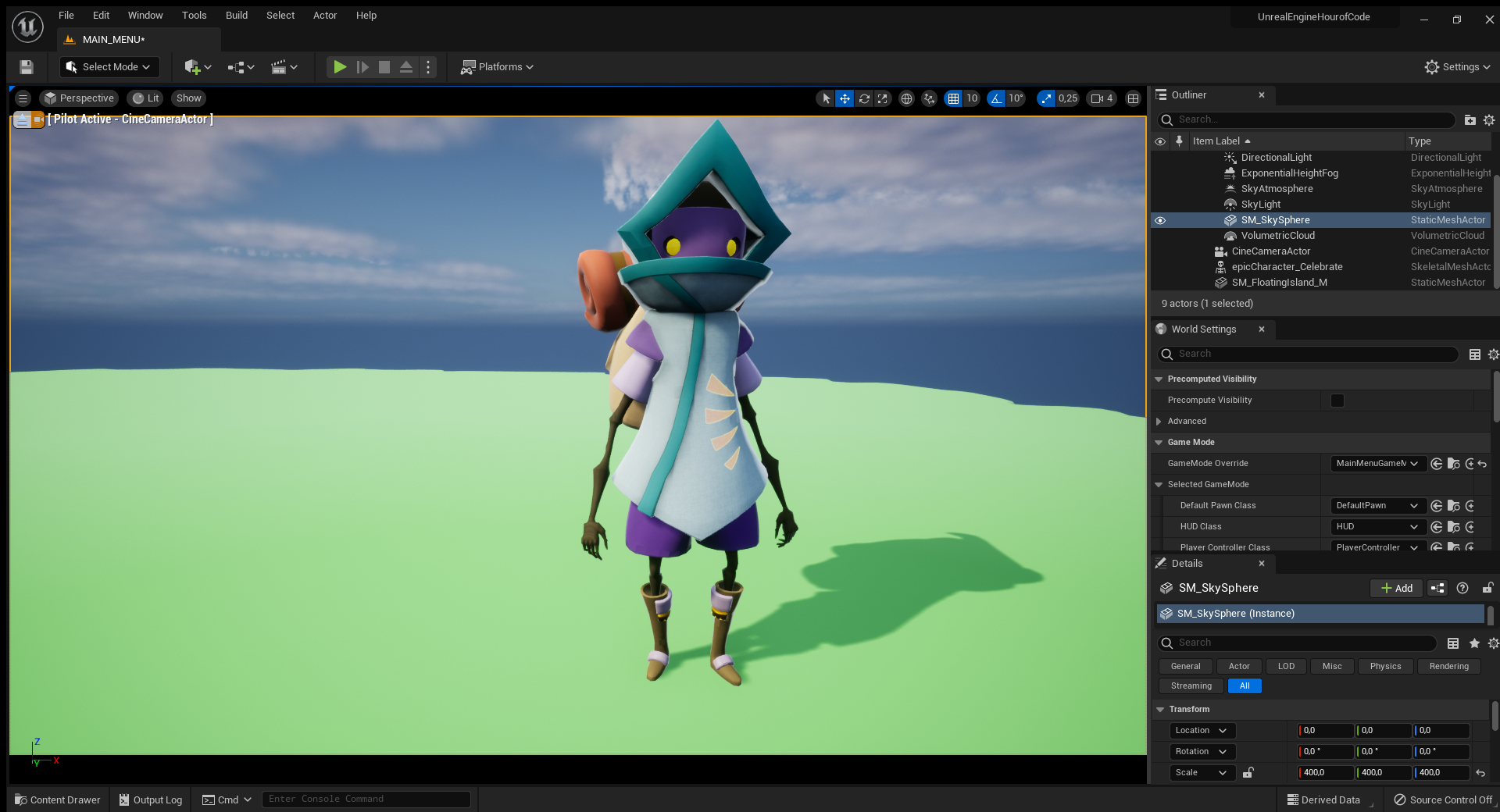This screenshot has width=1500, height=812.
Task: Open the File menu
Action: click(66, 16)
